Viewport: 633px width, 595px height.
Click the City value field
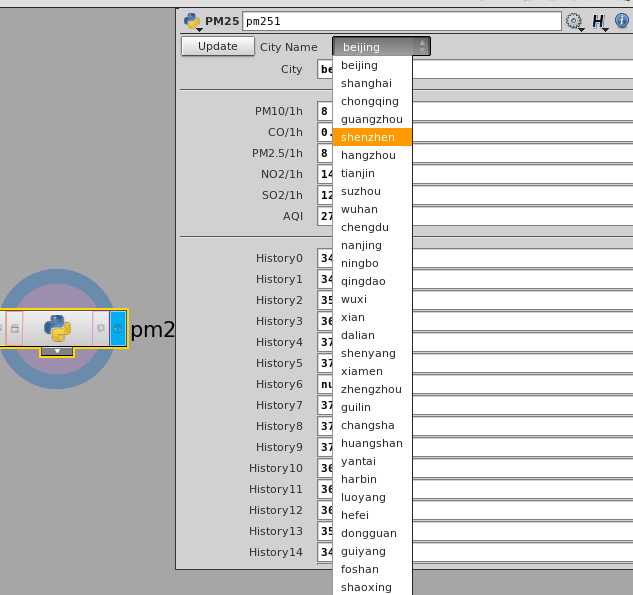[475, 69]
